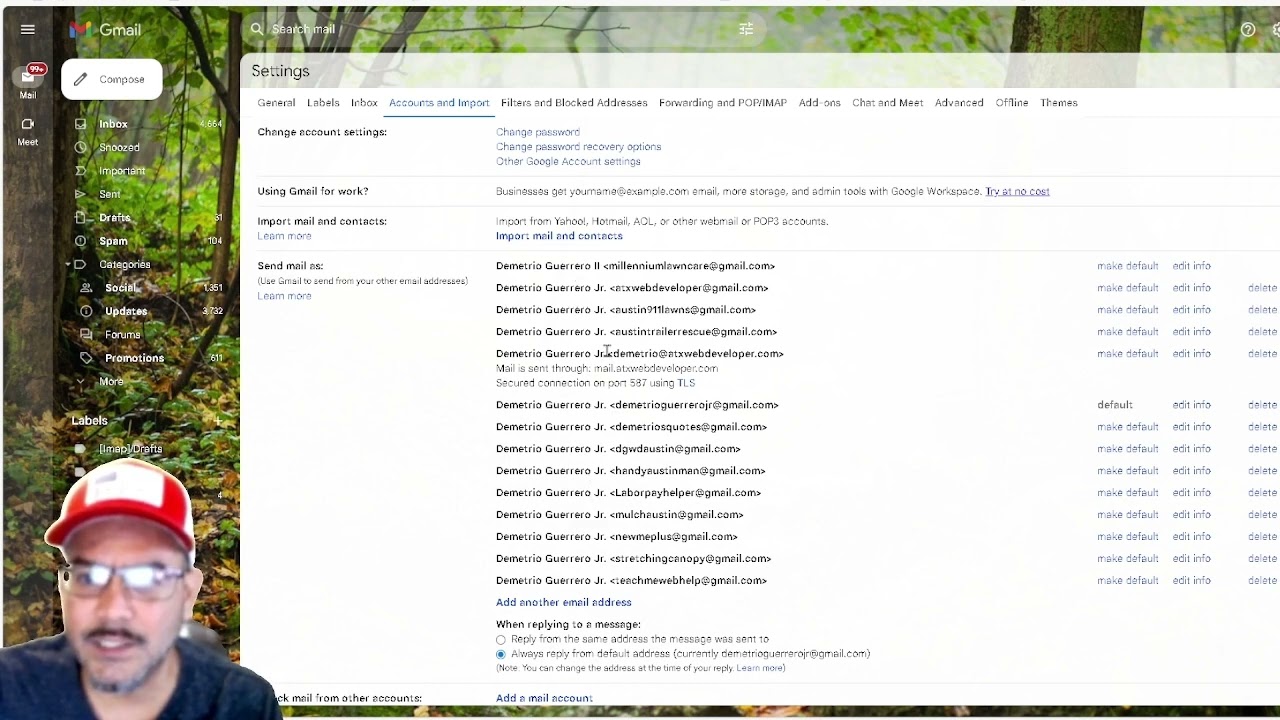Click Change password recovery options

point(578,147)
